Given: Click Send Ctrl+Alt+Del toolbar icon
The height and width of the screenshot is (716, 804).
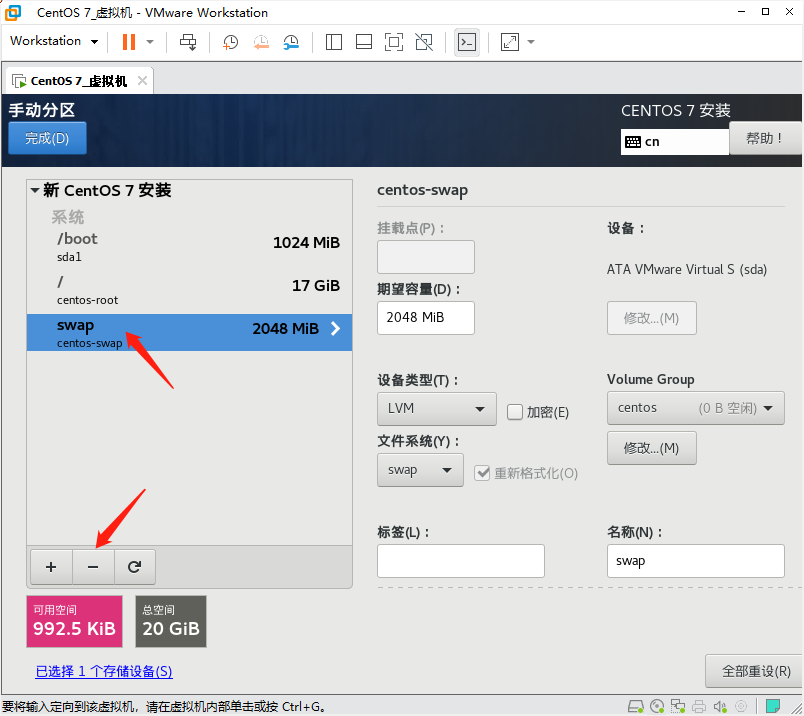Looking at the screenshot, I should pos(188,42).
